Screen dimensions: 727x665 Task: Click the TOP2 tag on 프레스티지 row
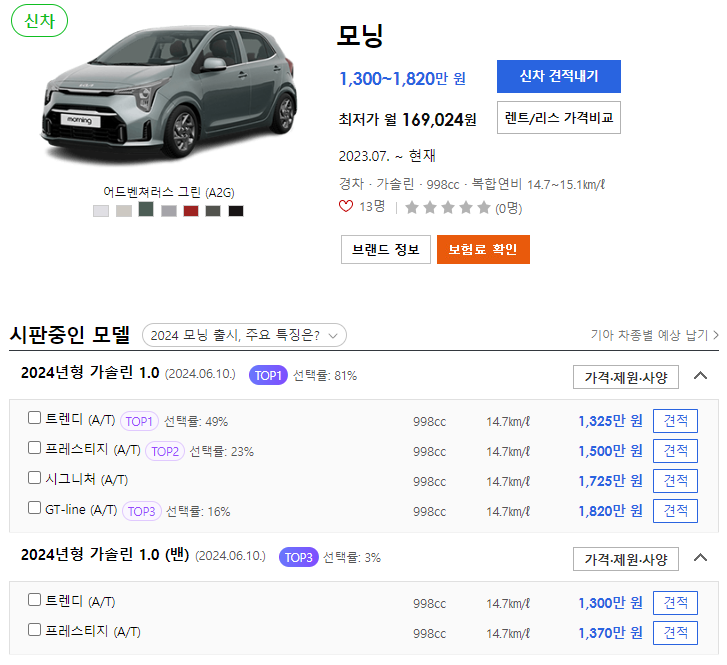click(x=165, y=451)
